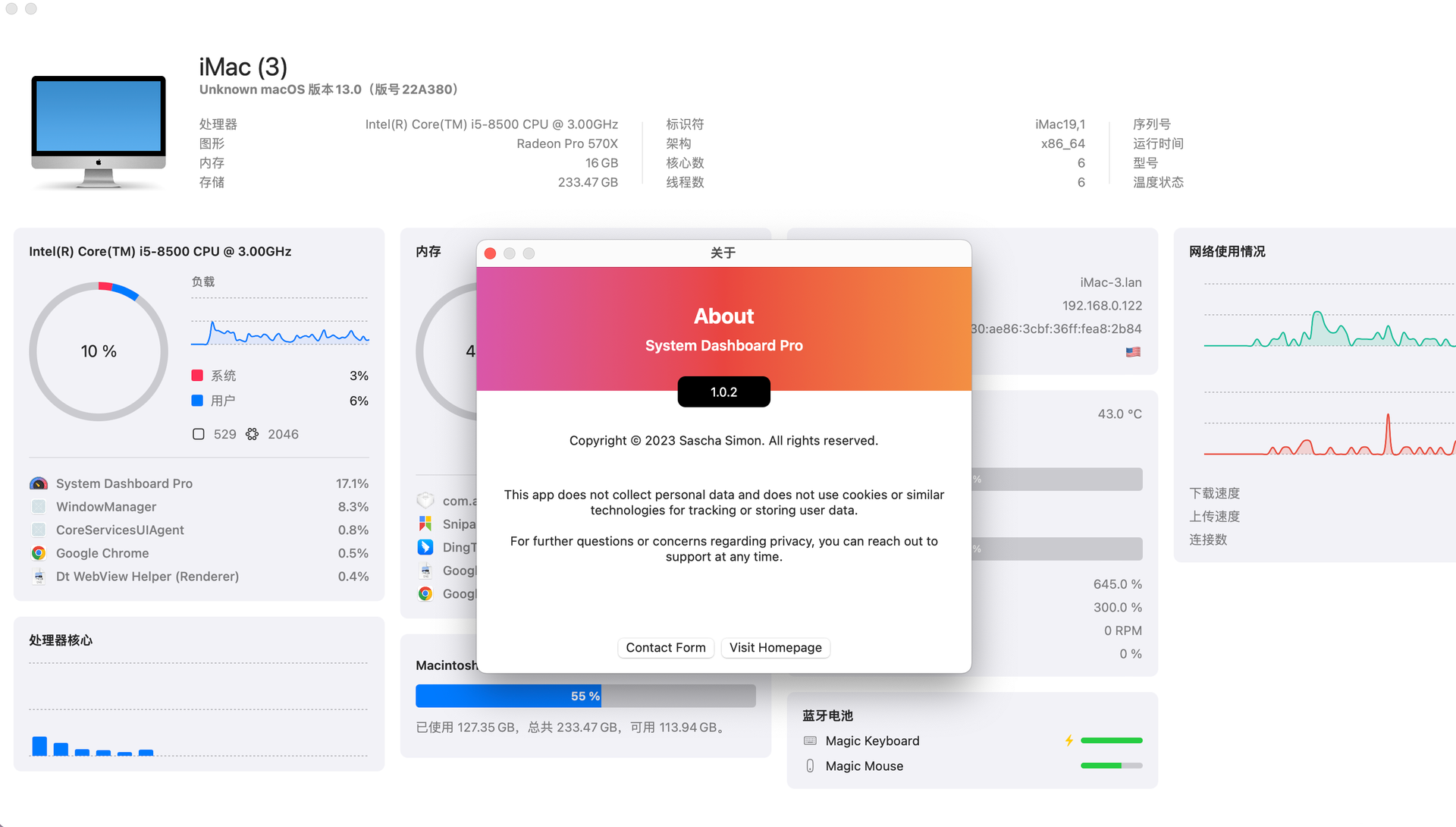The width and height of the screenshot is (1456, 827).
Task: Click the WindowManager process icon
Action: coord(38,507)
